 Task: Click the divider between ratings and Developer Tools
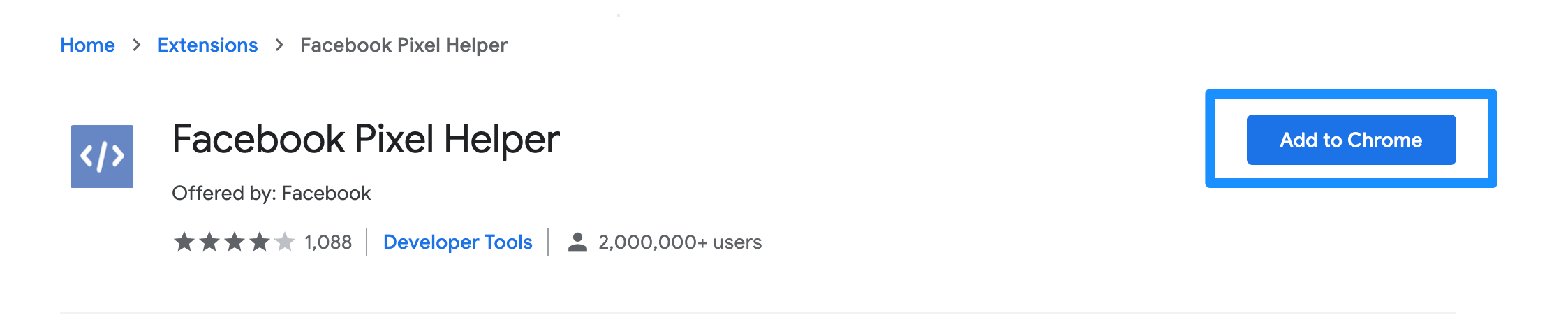[367, 242]
